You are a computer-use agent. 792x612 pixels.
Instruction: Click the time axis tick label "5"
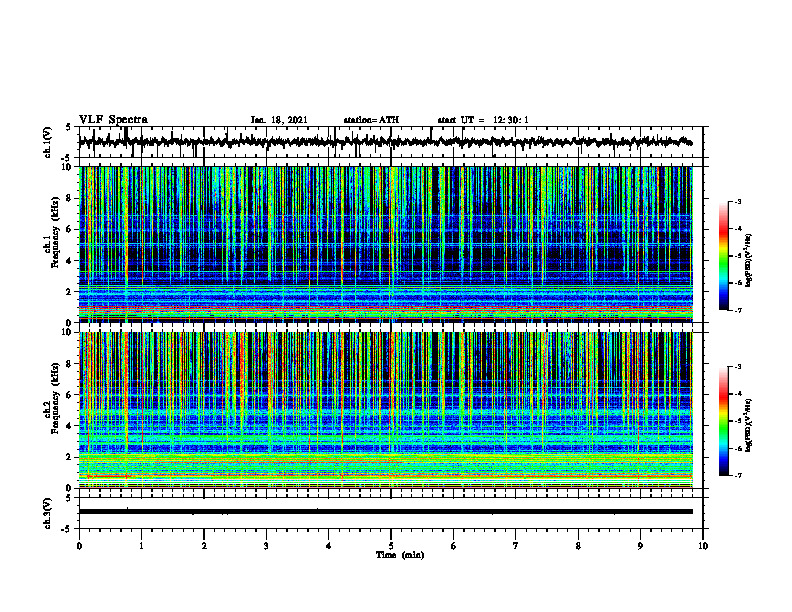tap(391, 546)
